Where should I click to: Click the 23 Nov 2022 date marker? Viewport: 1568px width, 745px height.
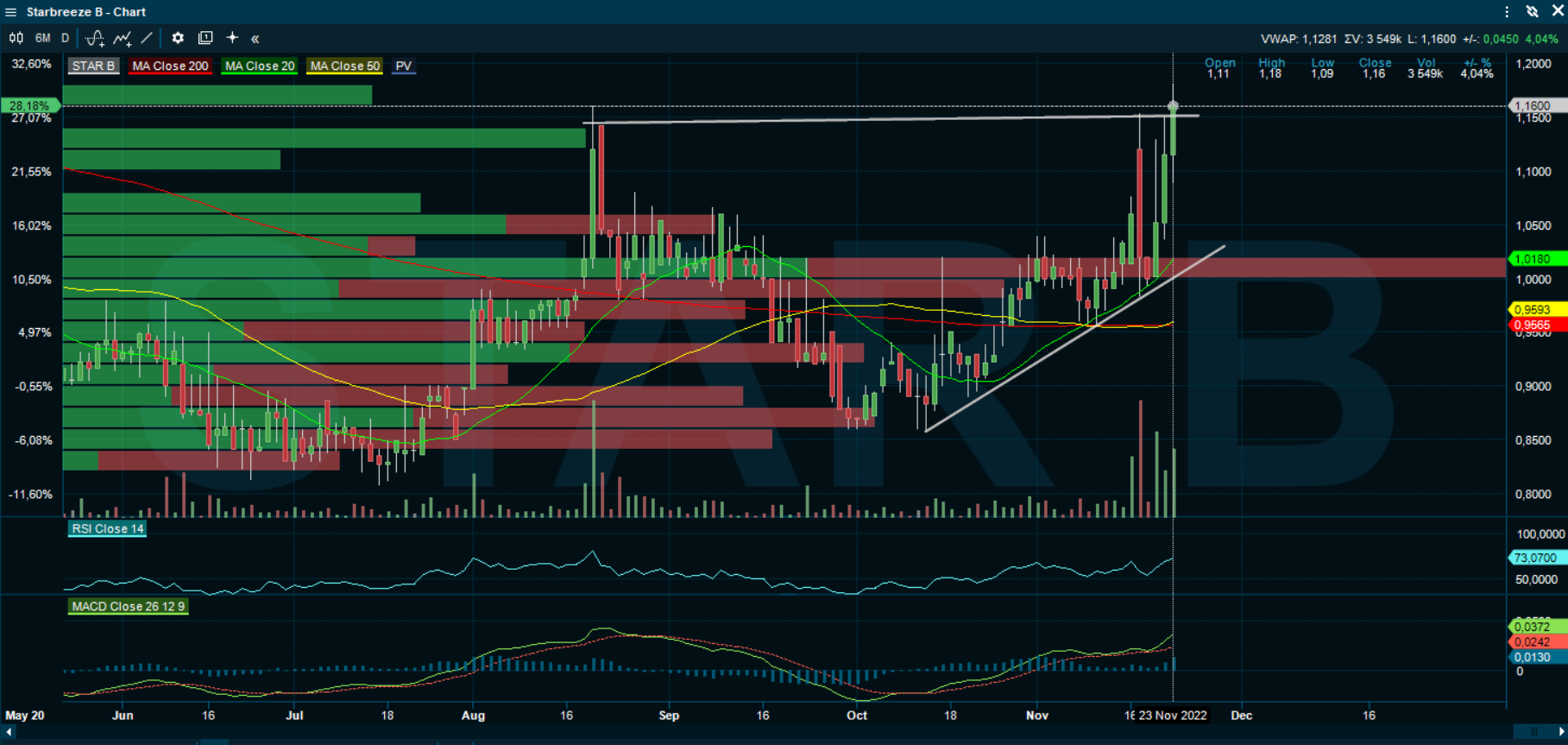(1173, 716)
